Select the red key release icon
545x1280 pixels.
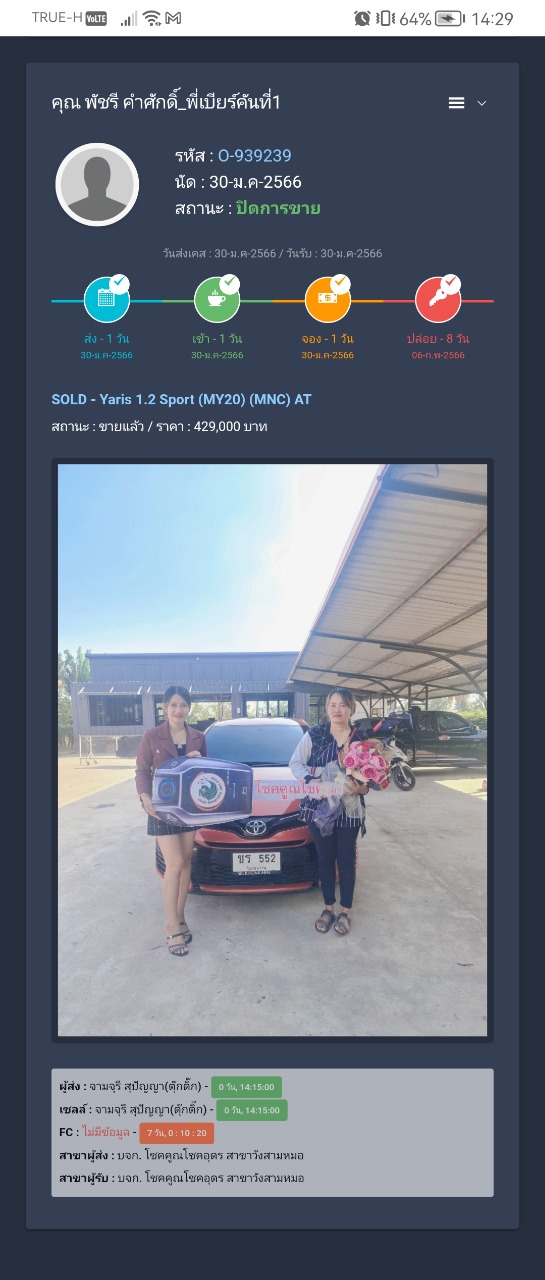coord(438,299)
